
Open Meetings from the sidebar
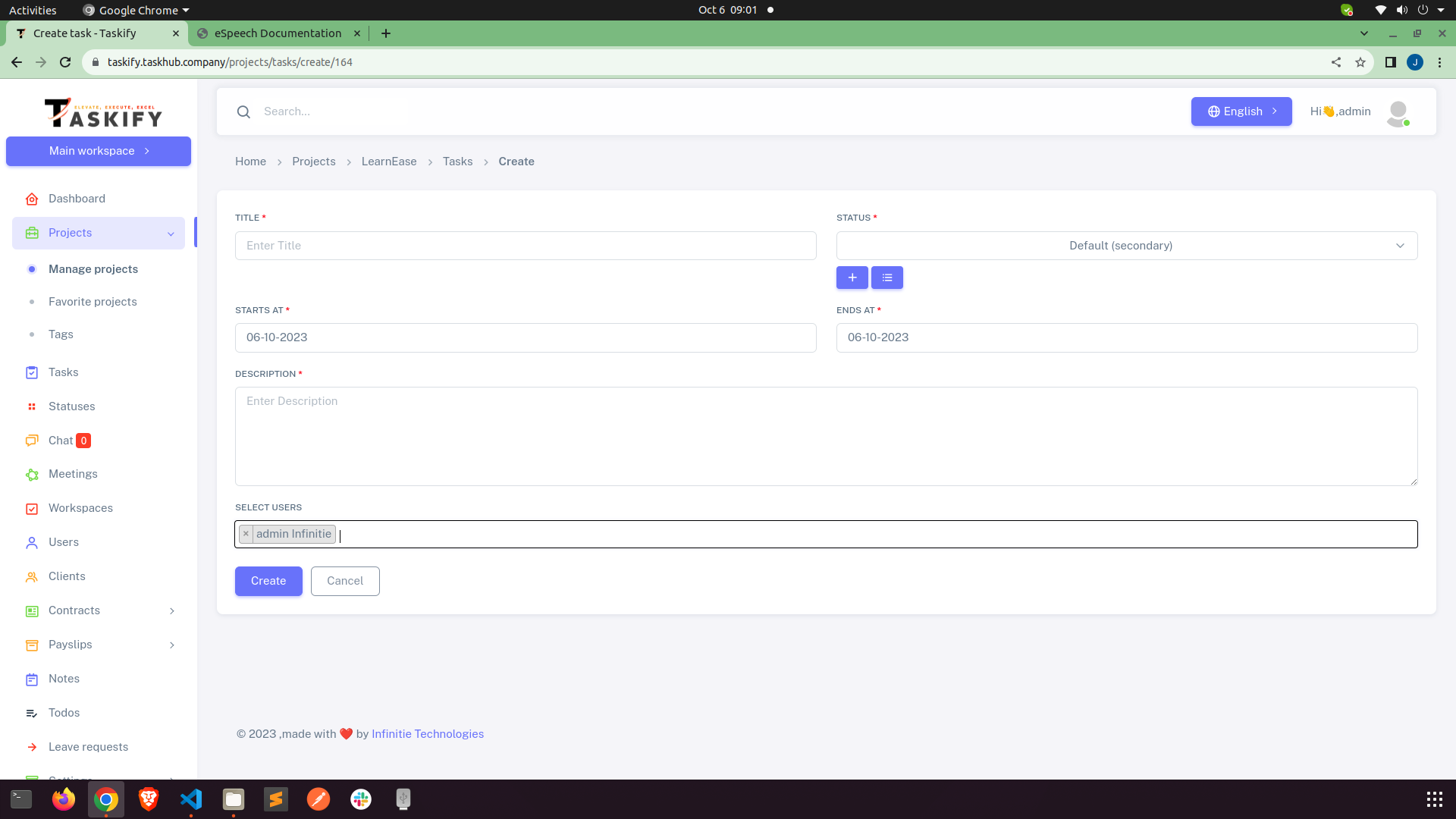pos(72,474)
